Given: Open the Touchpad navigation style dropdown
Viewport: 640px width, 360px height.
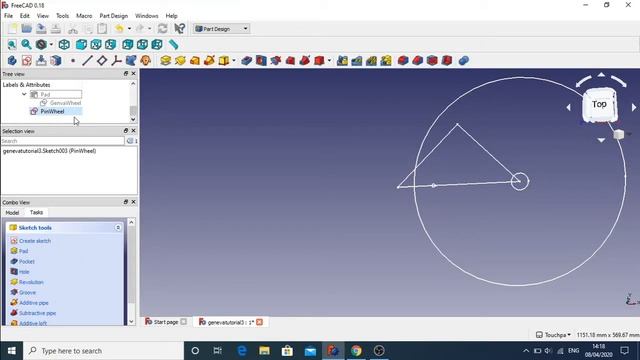Looking at the screenshot, I should (x=553, y=335).
